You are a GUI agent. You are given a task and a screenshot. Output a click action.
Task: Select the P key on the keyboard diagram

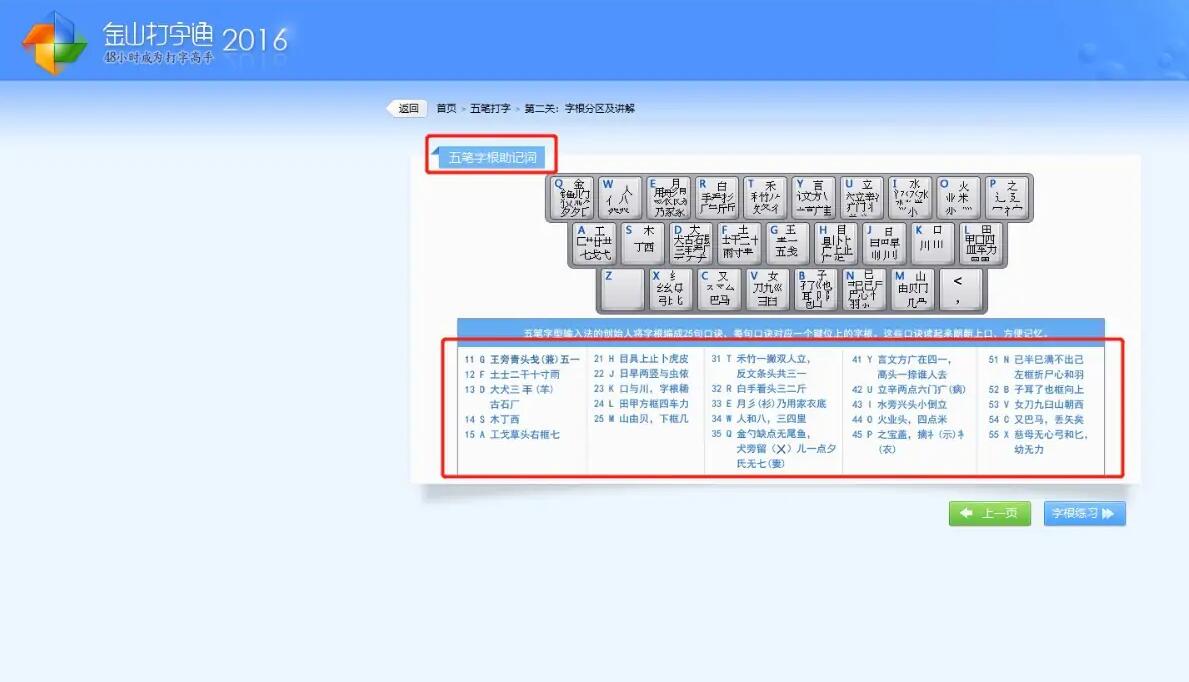point(1008,198)
